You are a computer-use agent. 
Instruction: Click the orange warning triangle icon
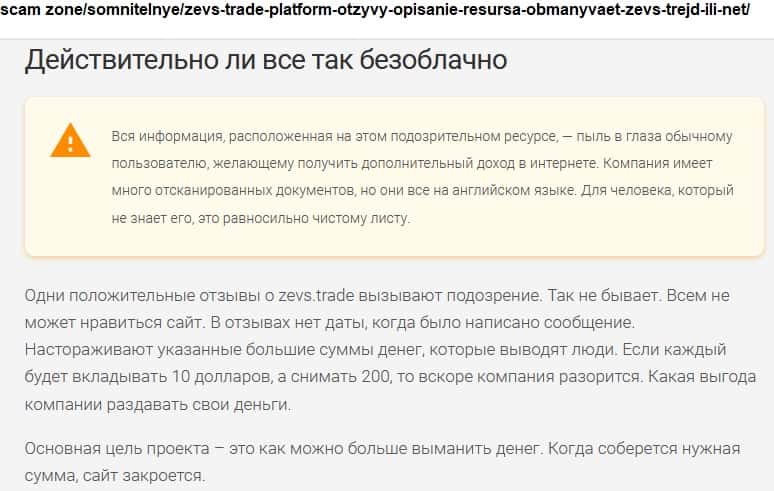70,139
